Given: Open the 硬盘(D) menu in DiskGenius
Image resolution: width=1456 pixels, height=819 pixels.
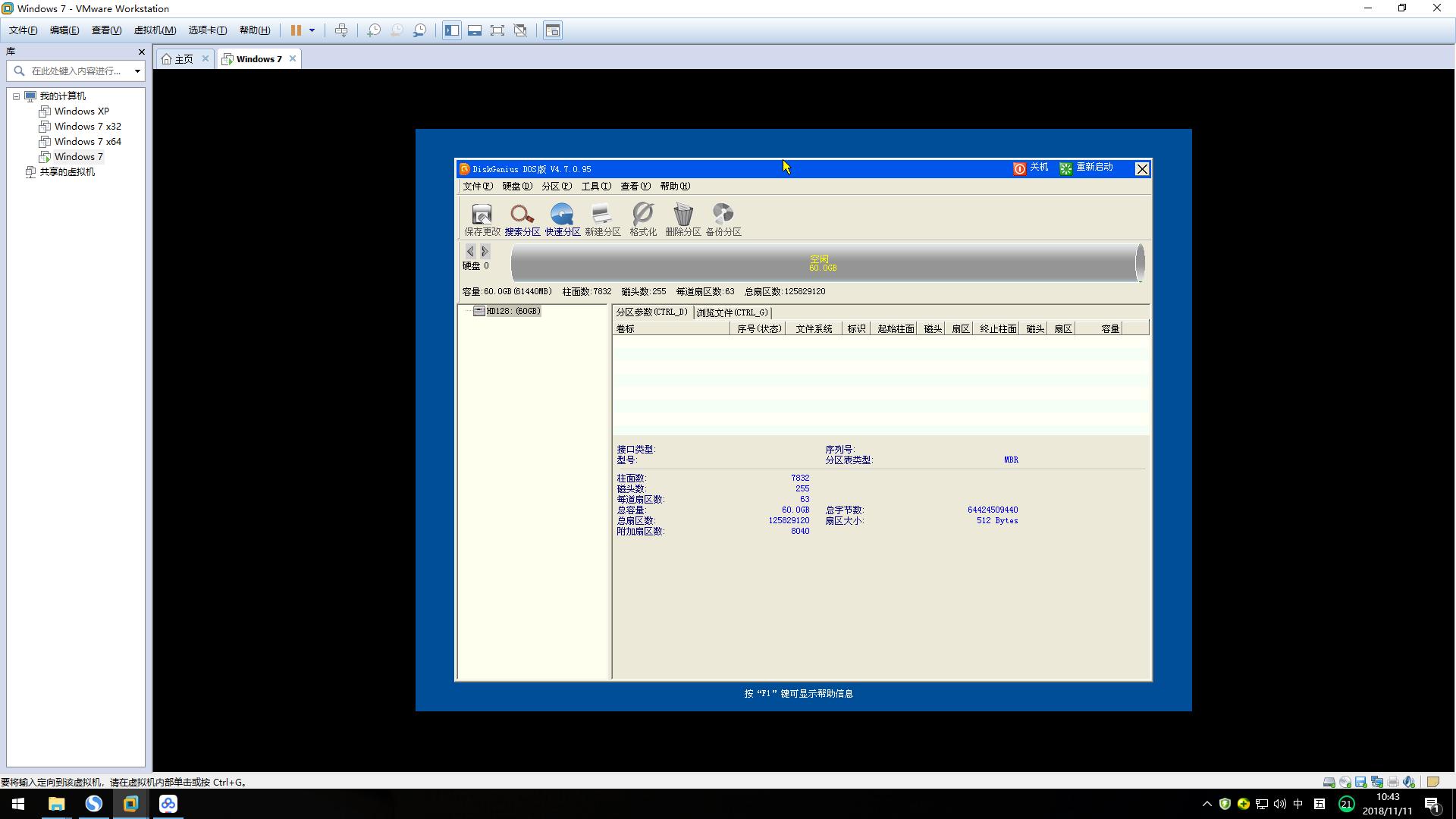Looking at the screenshot, I should (x=516, y=186).
